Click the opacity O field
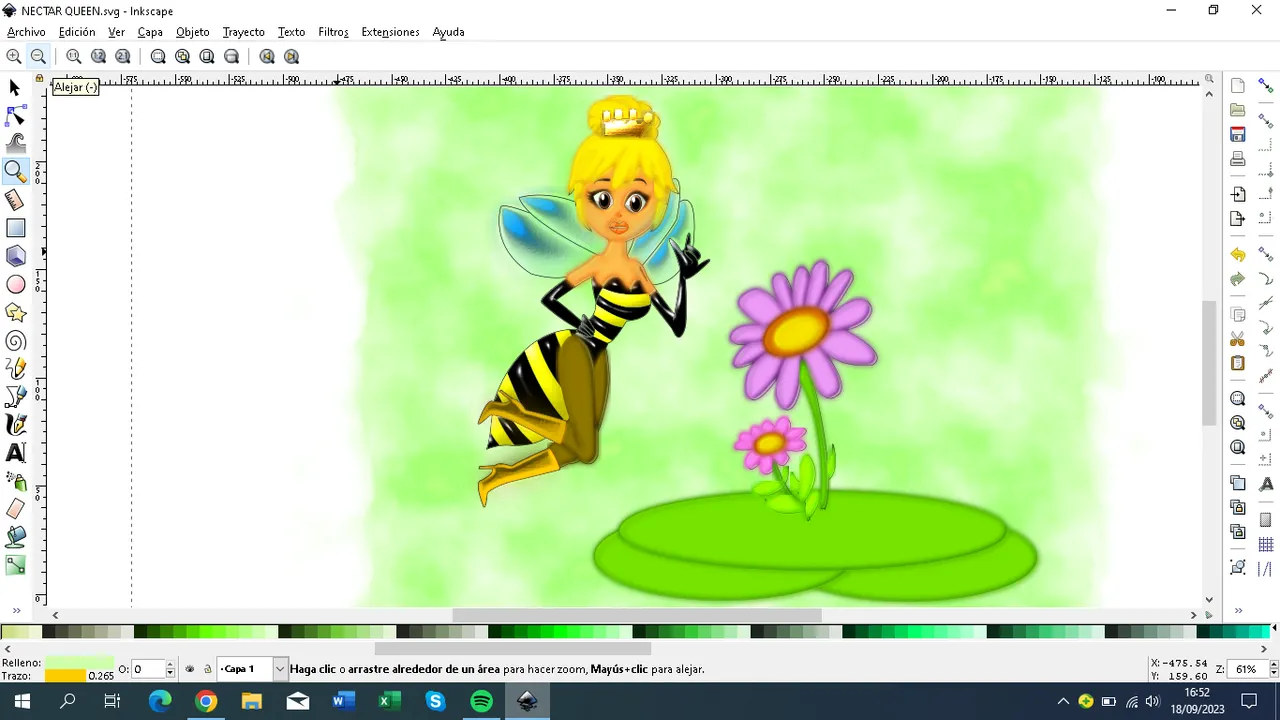 (x=146, y=669)
